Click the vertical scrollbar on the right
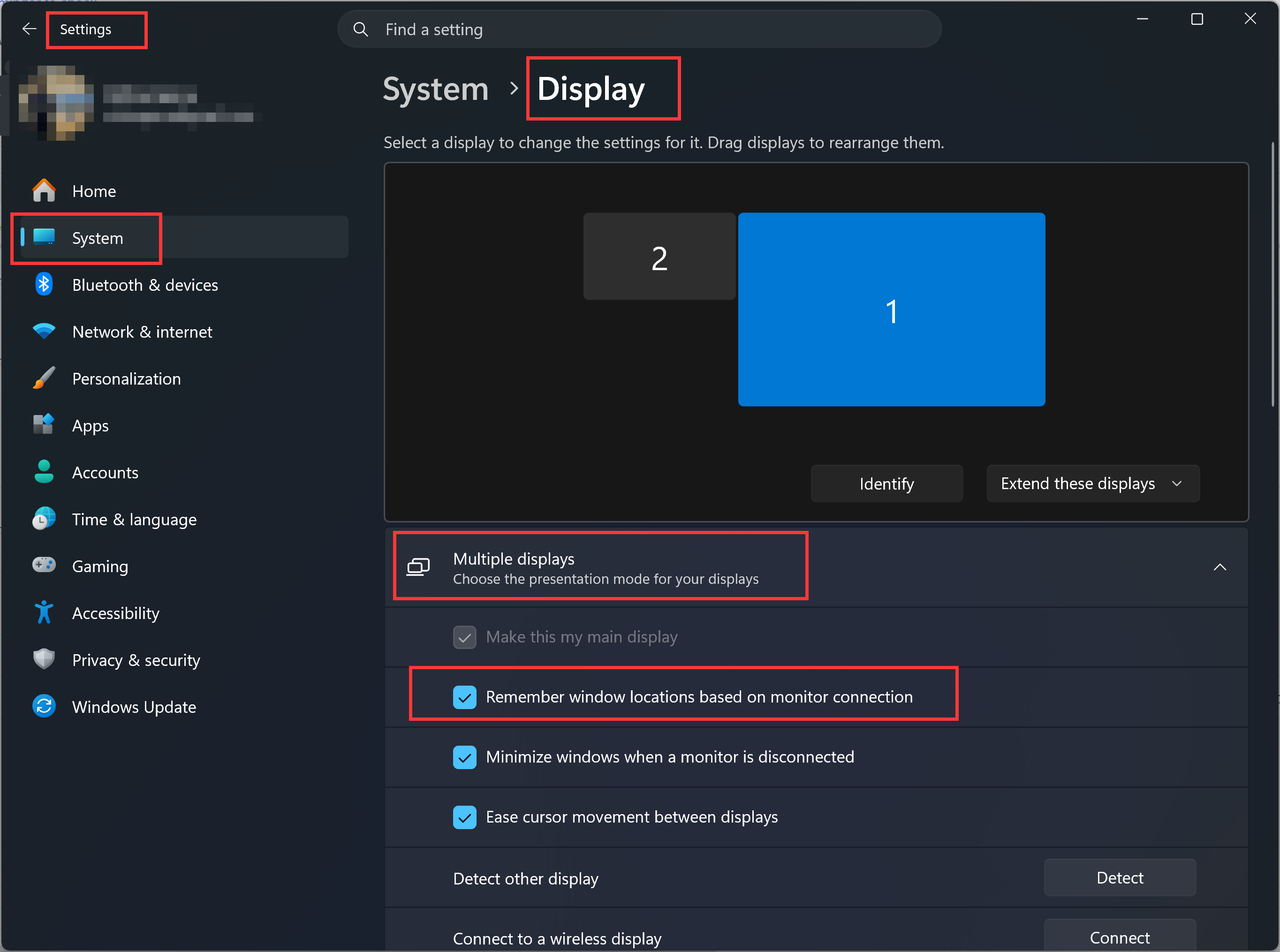Screen dimensions: 1280x952 pos(1272,274)
